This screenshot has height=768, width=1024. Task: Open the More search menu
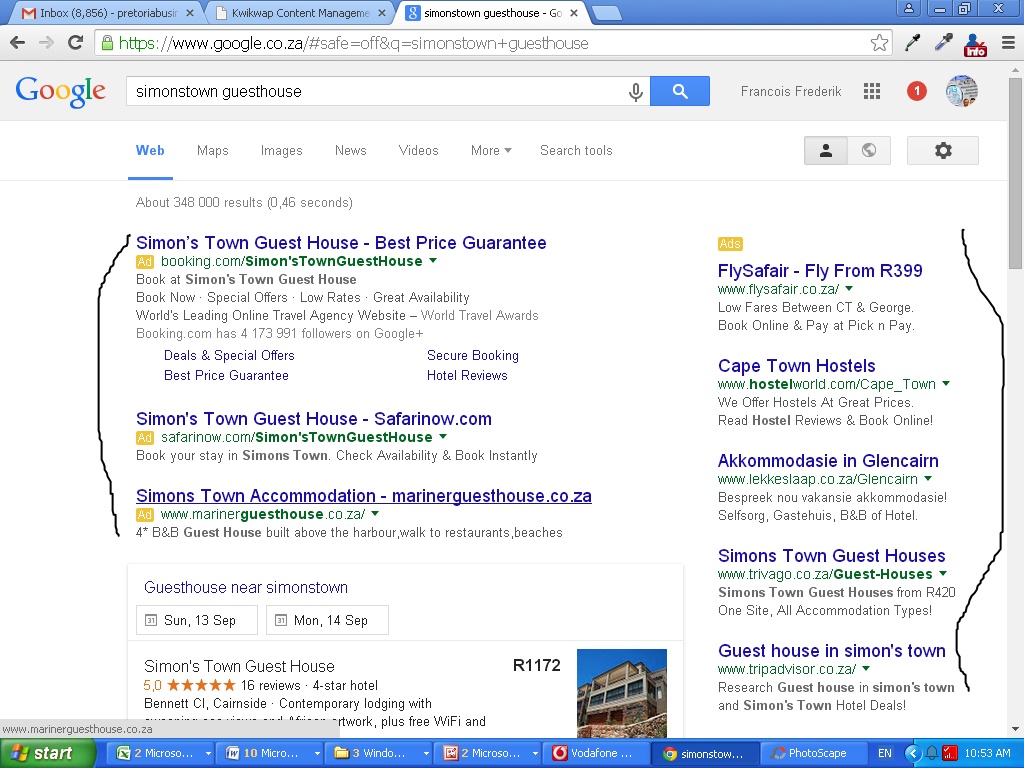(491, 150)
